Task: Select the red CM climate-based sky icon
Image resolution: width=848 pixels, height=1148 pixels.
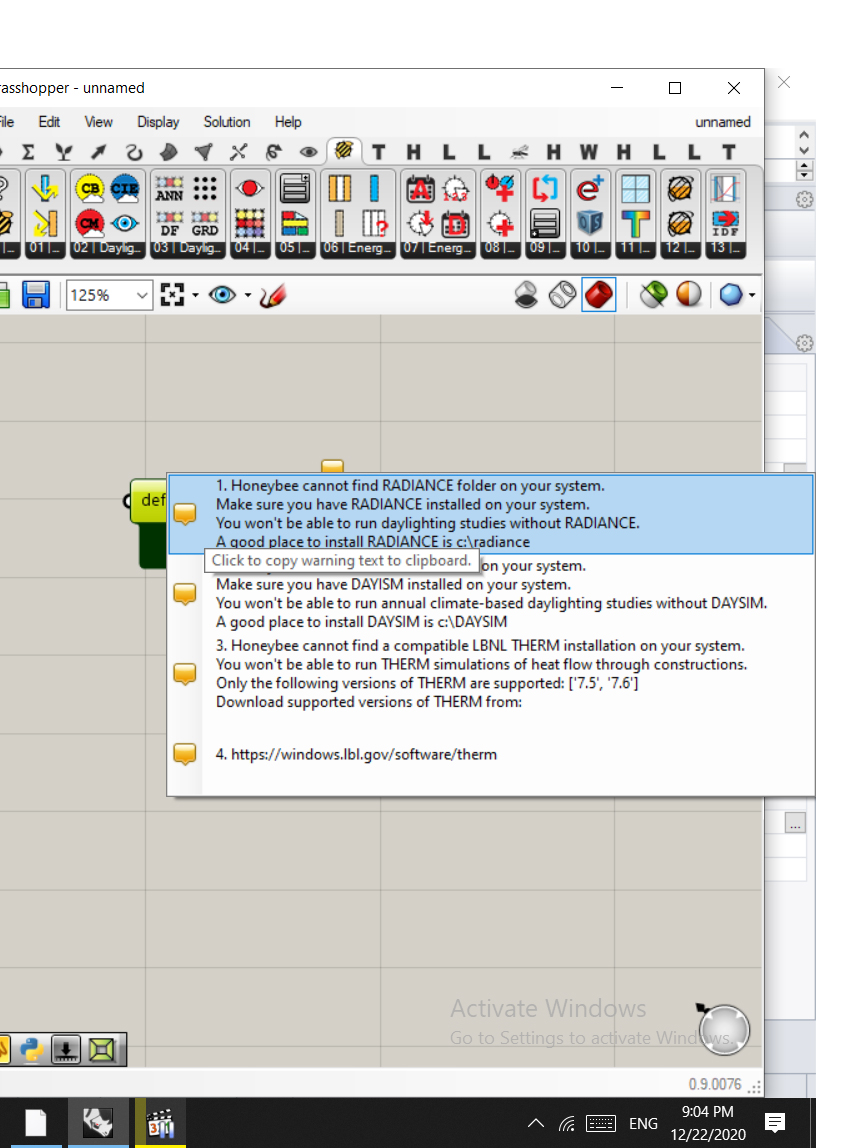Action: click(89, 223)
